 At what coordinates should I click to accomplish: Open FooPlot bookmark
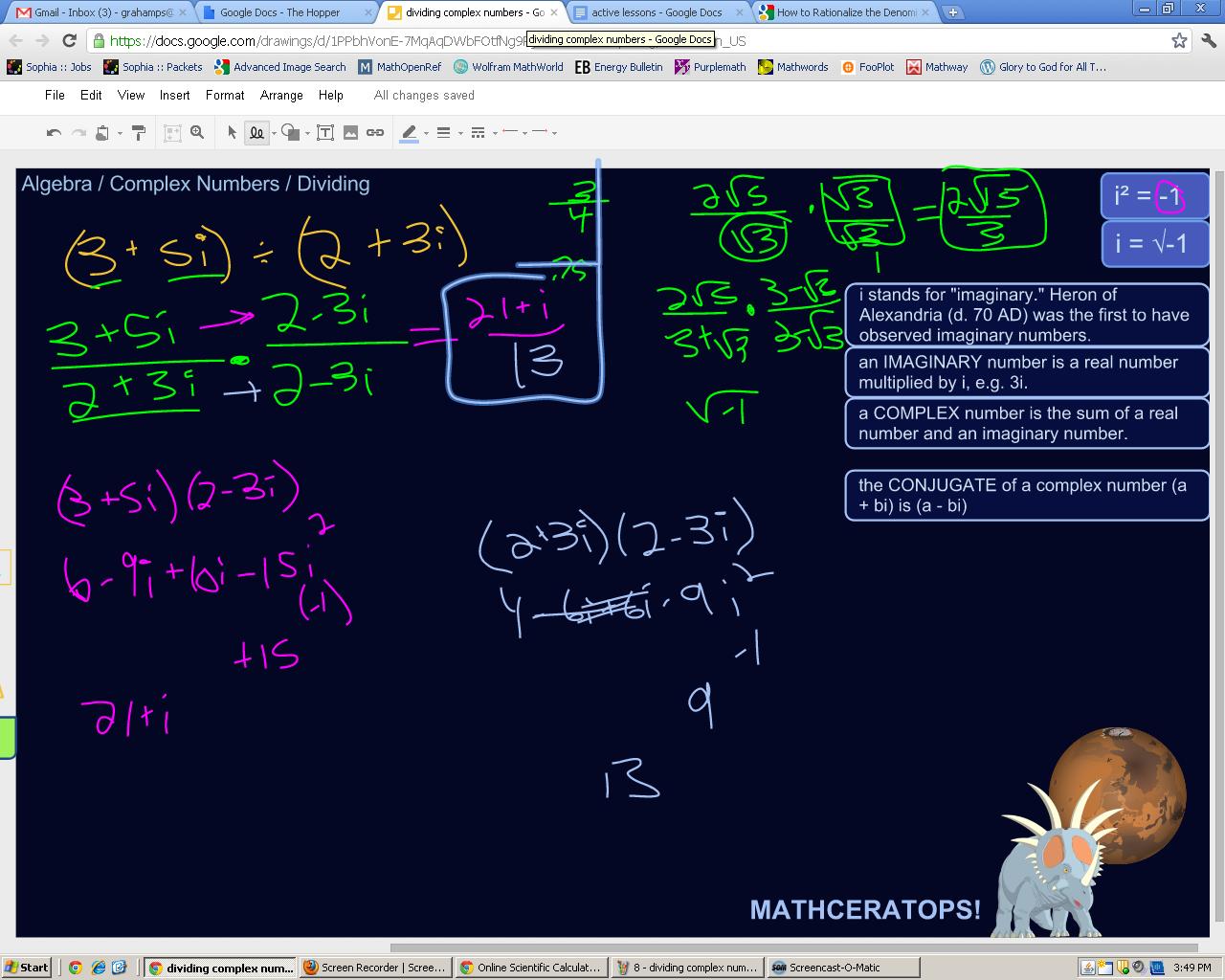coord(868,67)
